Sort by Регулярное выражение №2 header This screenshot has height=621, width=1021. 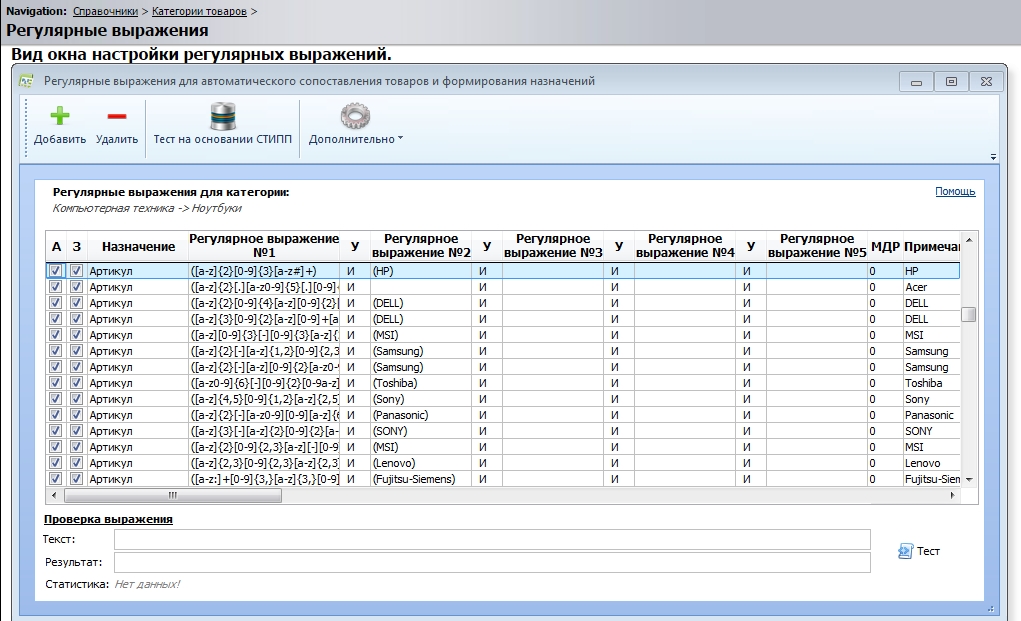coord(421,246)
